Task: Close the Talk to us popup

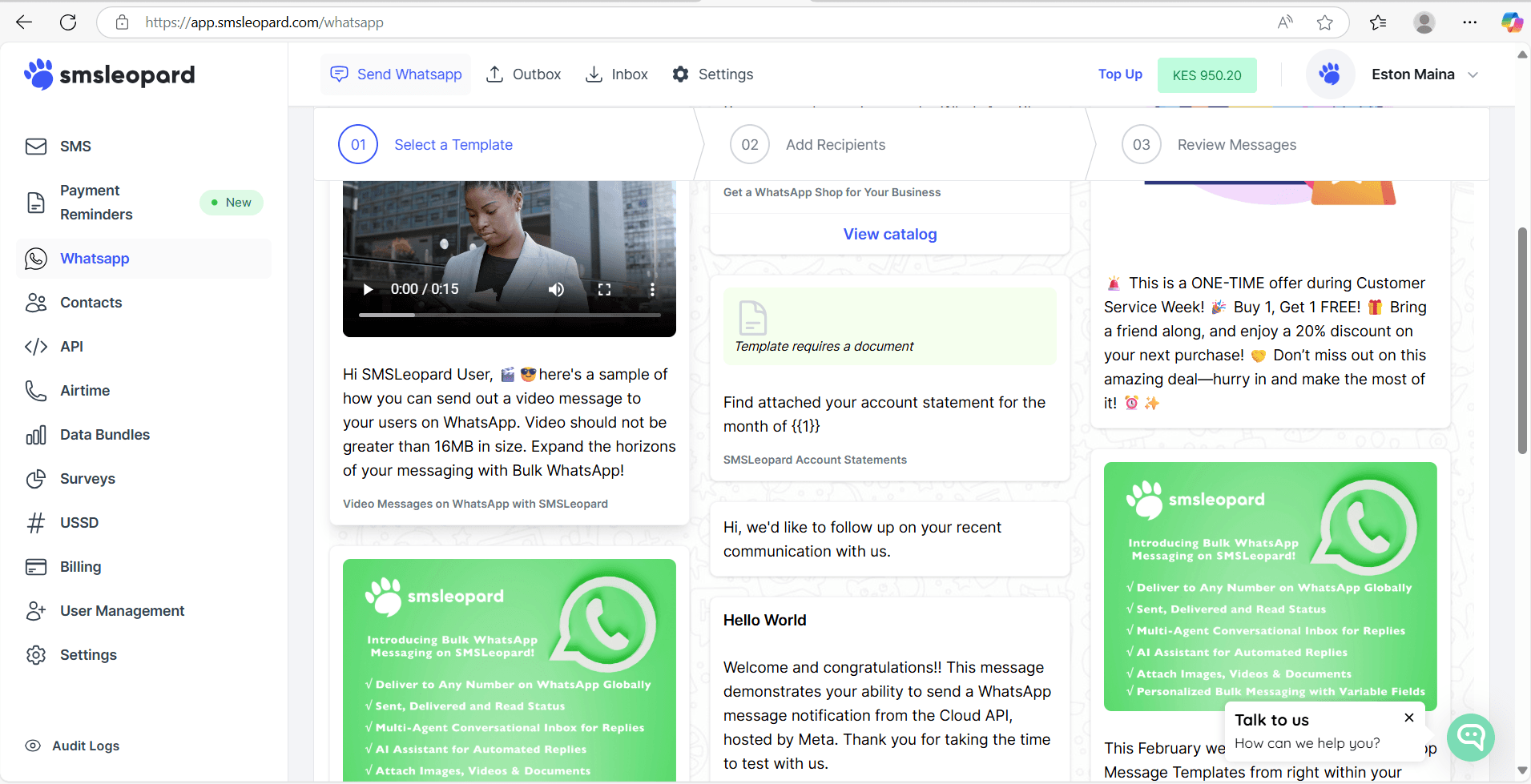Action: 1409,718
